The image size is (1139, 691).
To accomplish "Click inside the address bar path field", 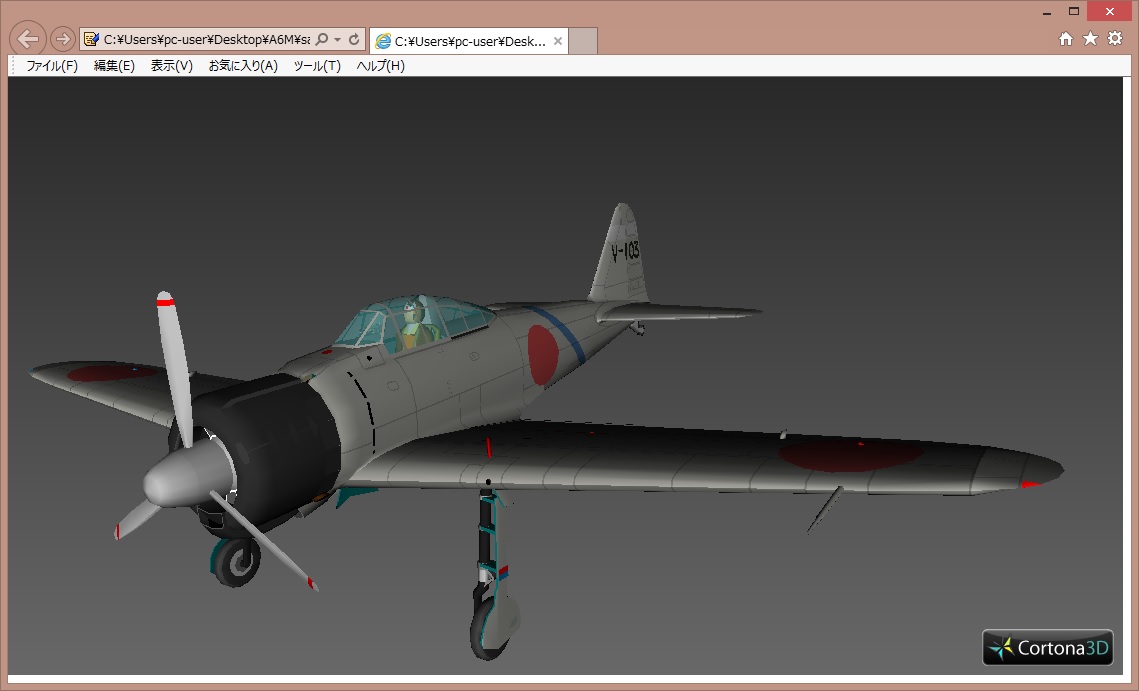I will tap(205, 40).
